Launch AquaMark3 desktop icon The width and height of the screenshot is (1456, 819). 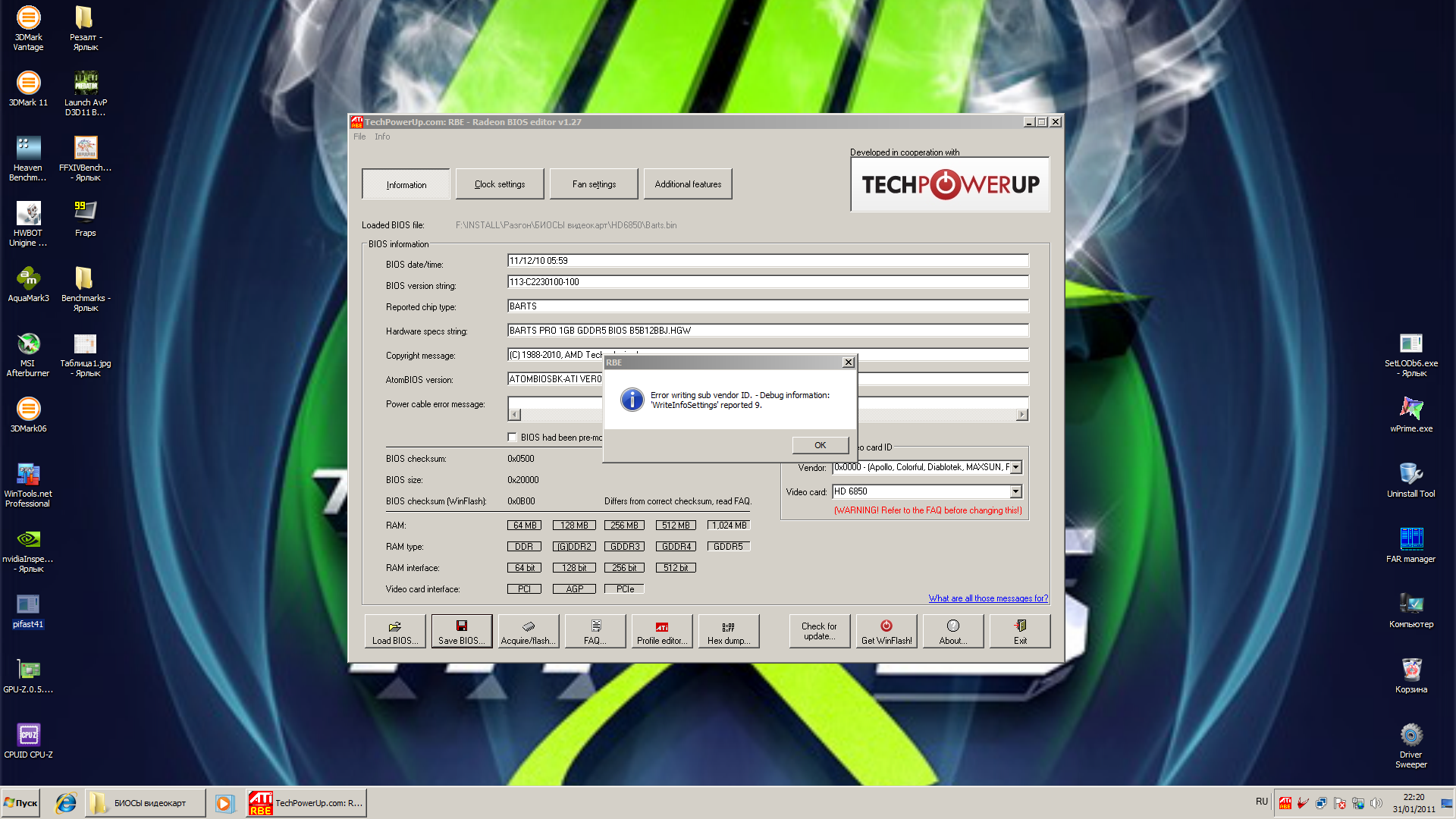pos(28,284)
